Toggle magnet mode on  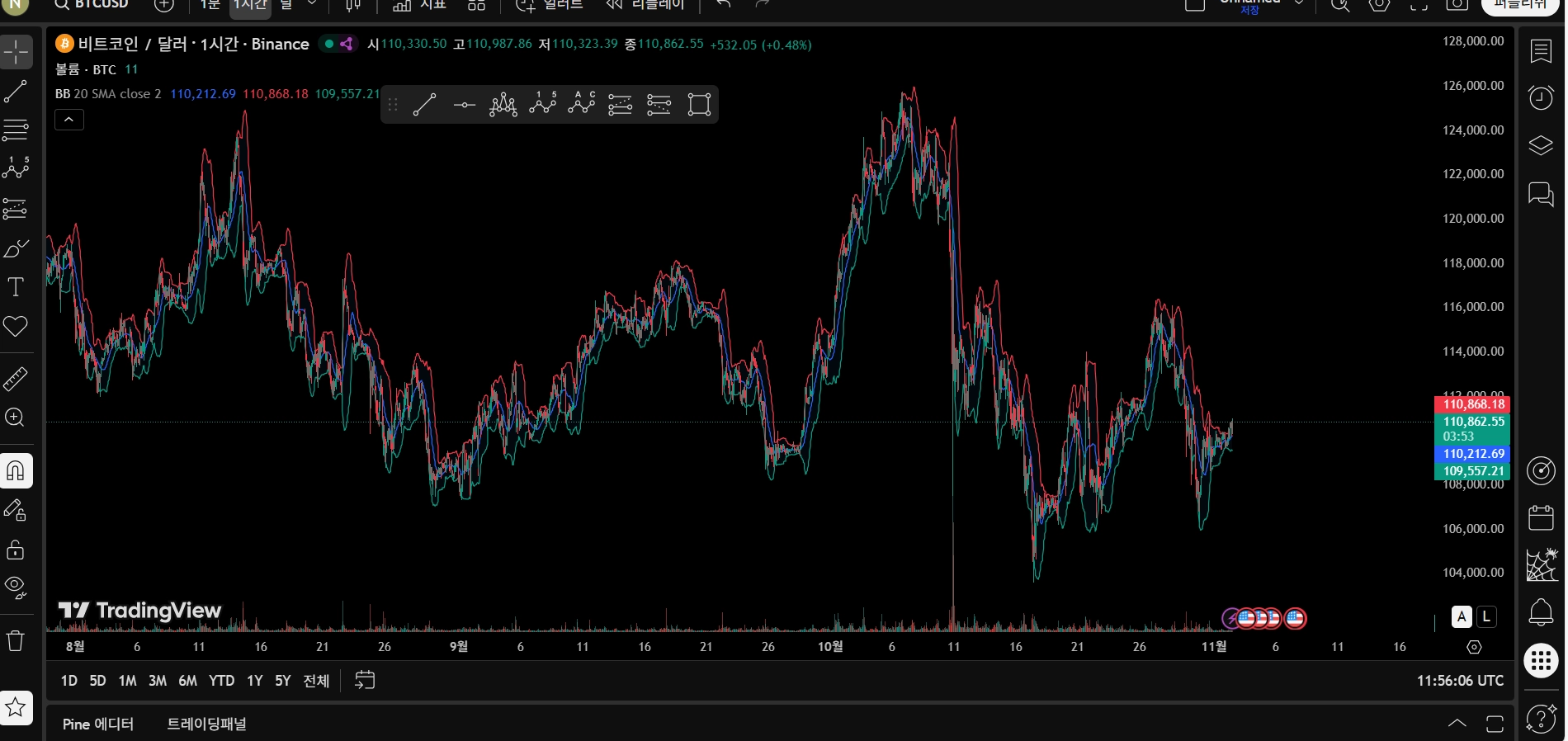[x=16, y=470]
